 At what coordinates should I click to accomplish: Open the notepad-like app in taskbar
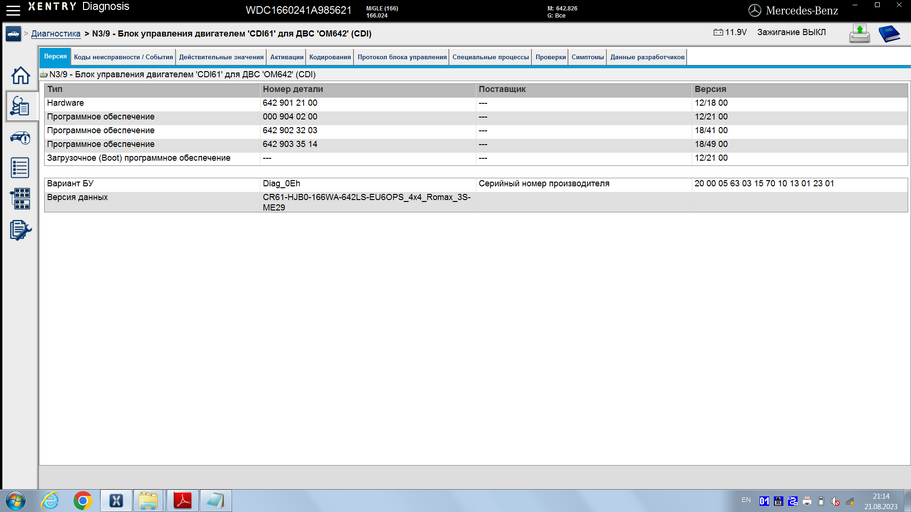pyautogui.click(x=216, y=500)
